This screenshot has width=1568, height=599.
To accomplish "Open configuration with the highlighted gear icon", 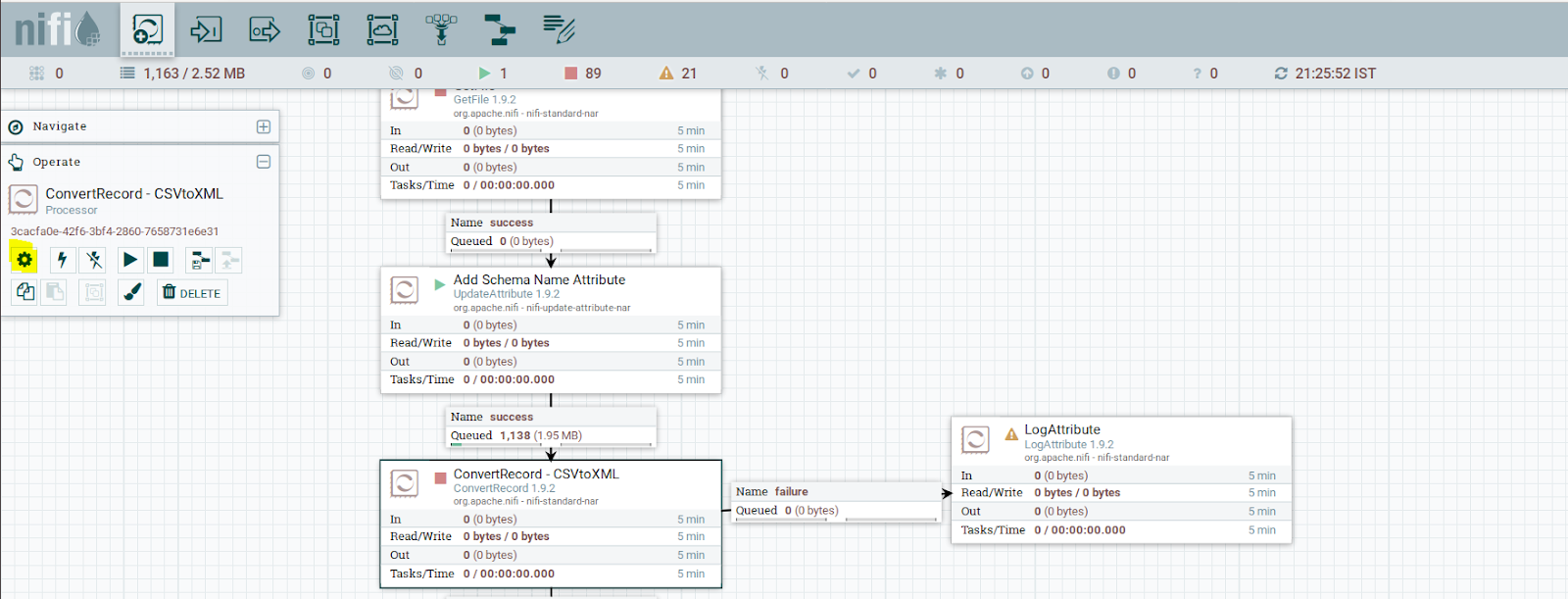I will tap(24, 260).
